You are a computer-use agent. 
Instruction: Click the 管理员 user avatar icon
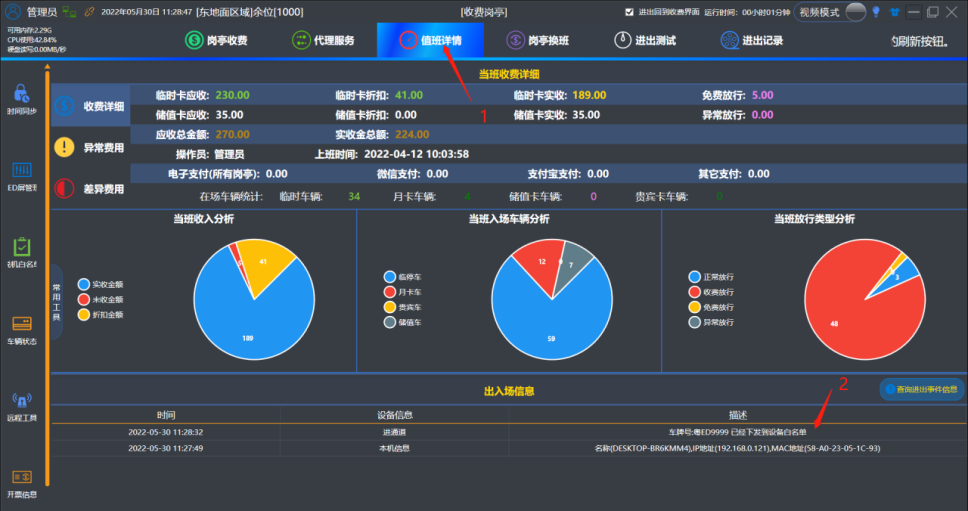pyautogui.click(x=13, y=11)
